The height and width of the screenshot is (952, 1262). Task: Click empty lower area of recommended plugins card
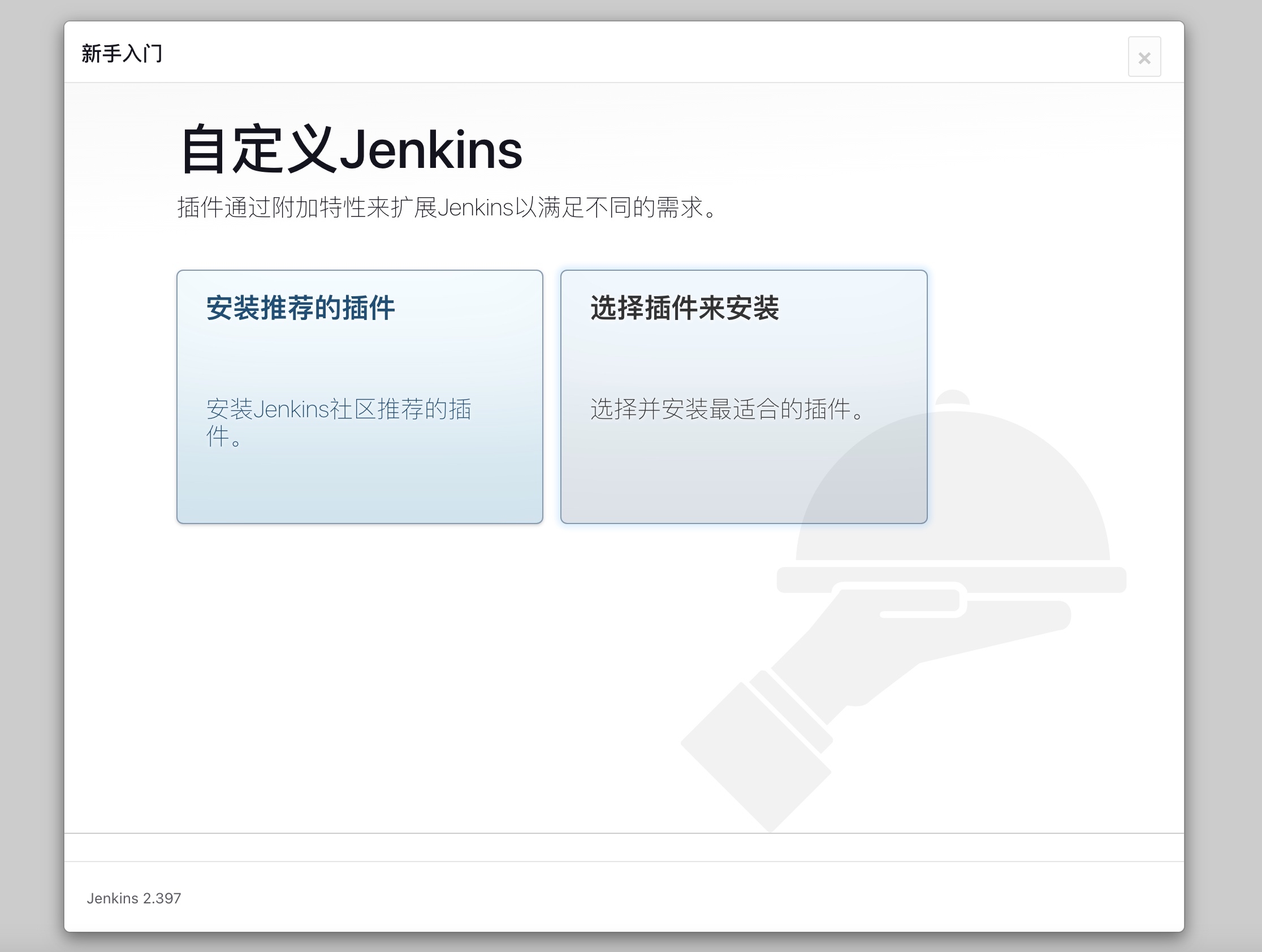tap(360, 491)
